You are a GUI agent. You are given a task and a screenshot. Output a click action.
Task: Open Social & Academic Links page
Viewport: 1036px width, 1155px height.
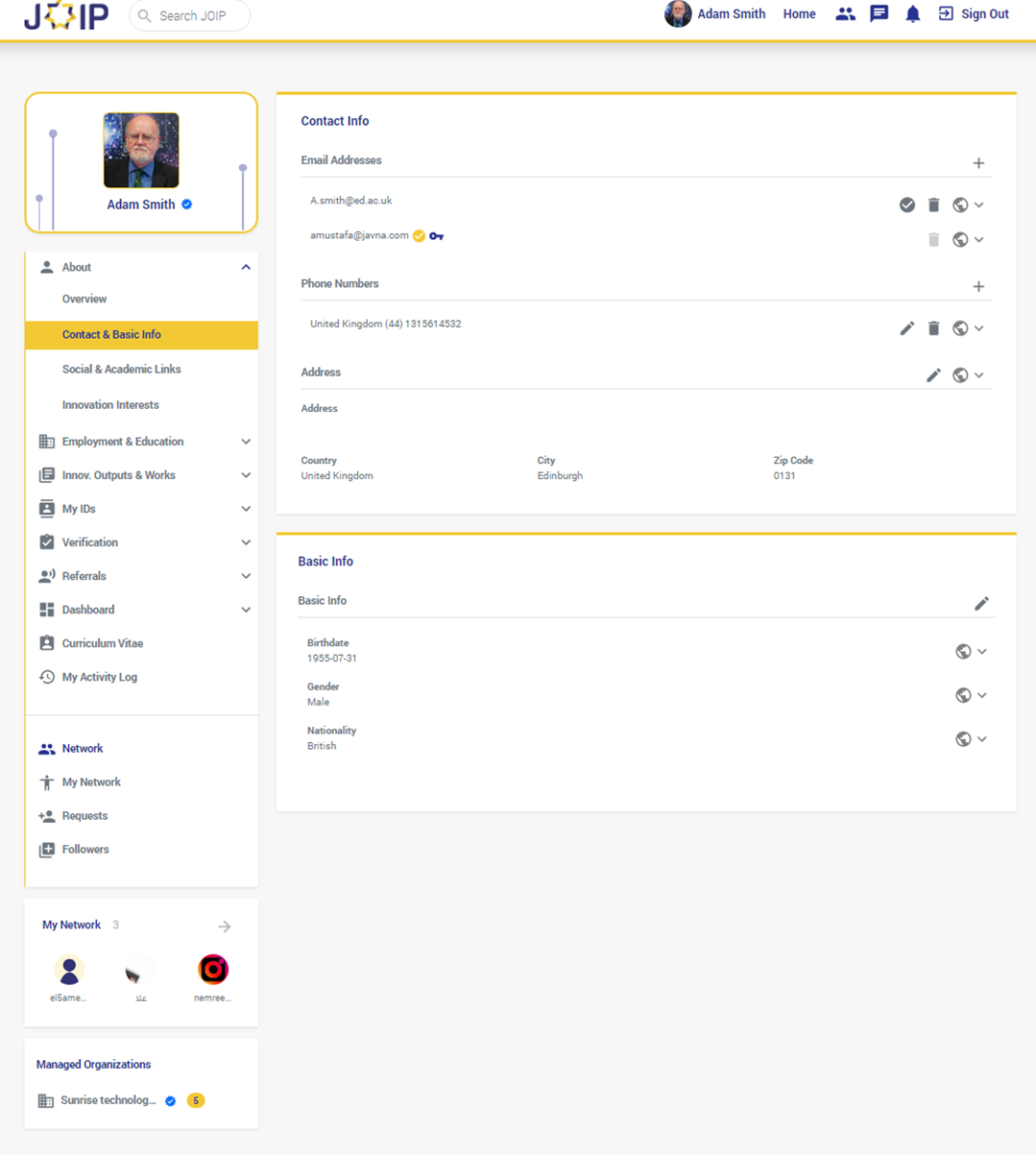[x=122, y=370]
